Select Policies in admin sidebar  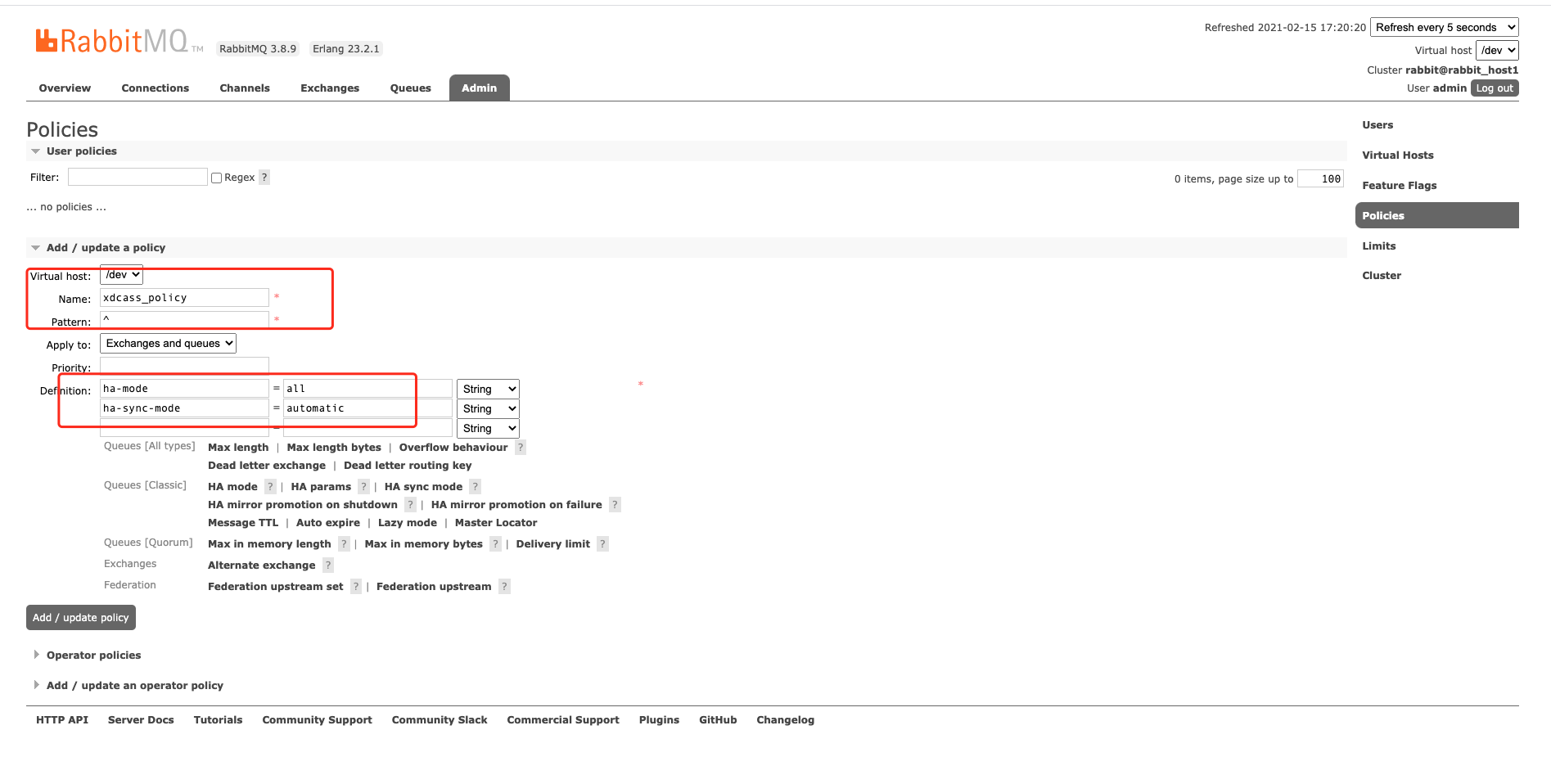click(1437, 215)
